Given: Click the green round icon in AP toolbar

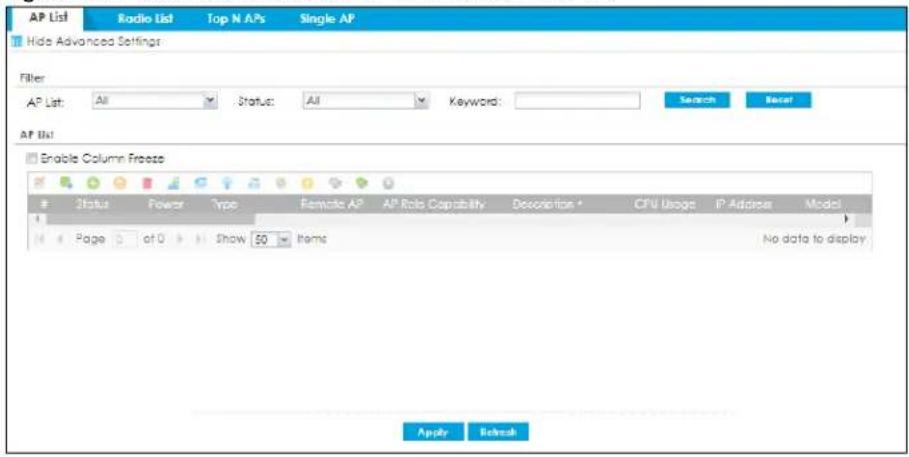Looking at the screenshot, I should (93, 184).
